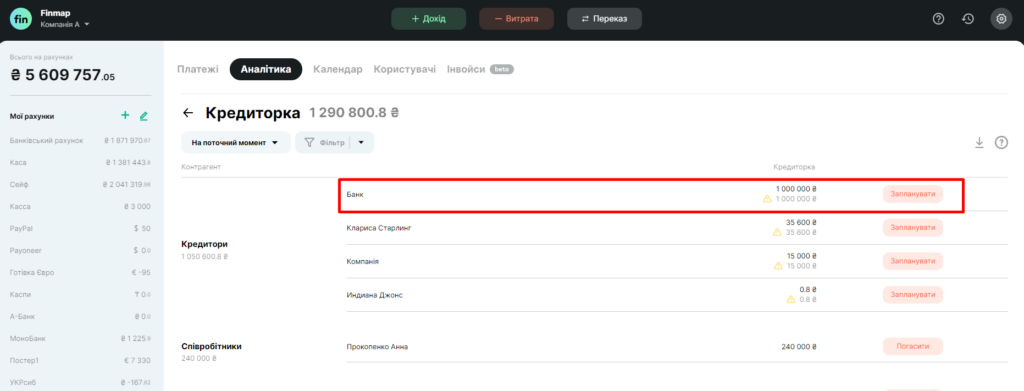Go back with arrow beside Кредиторка
This screenshot has height=391, width=1024.
pos(188,113)
